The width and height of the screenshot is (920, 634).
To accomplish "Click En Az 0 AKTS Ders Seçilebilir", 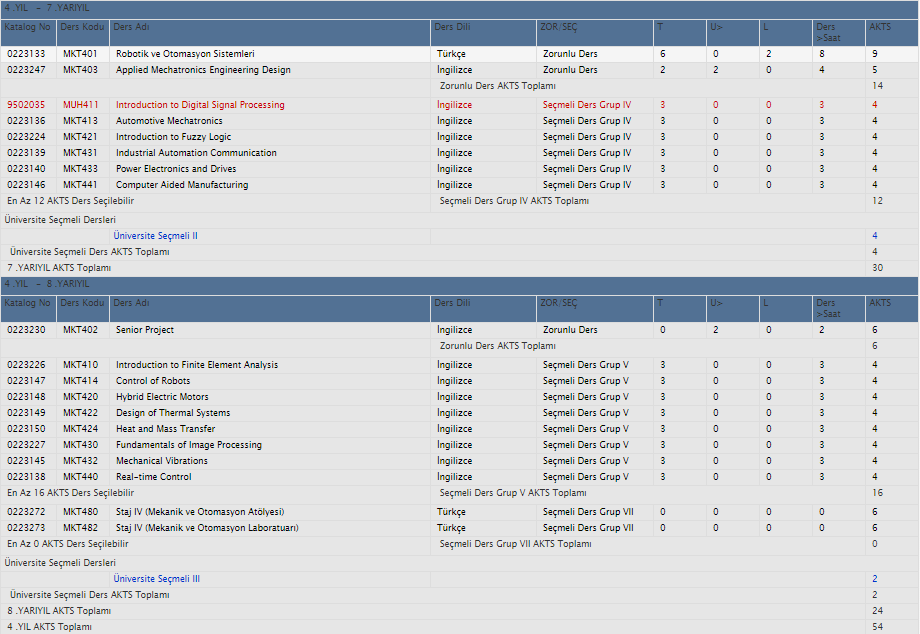I will [68, 544].
